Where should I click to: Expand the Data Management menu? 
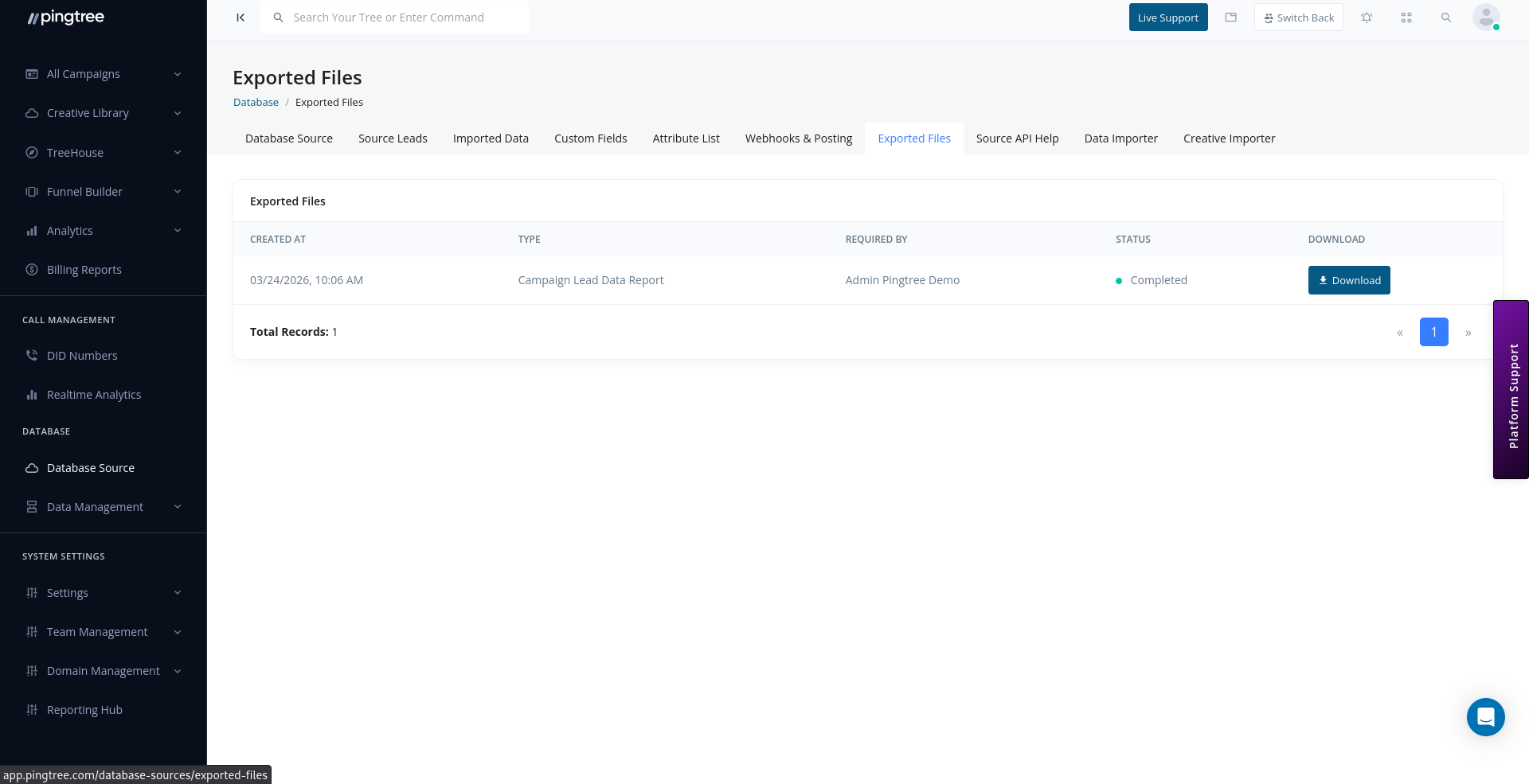[95, 506]
